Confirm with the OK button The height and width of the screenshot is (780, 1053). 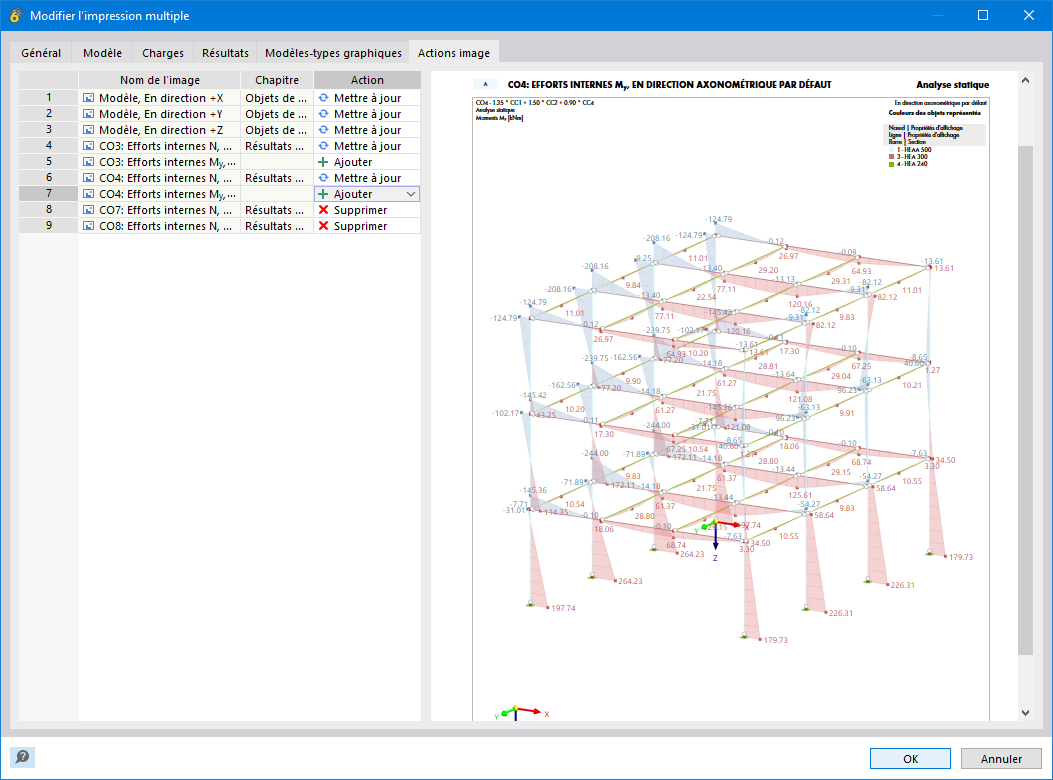pos(910,759)
